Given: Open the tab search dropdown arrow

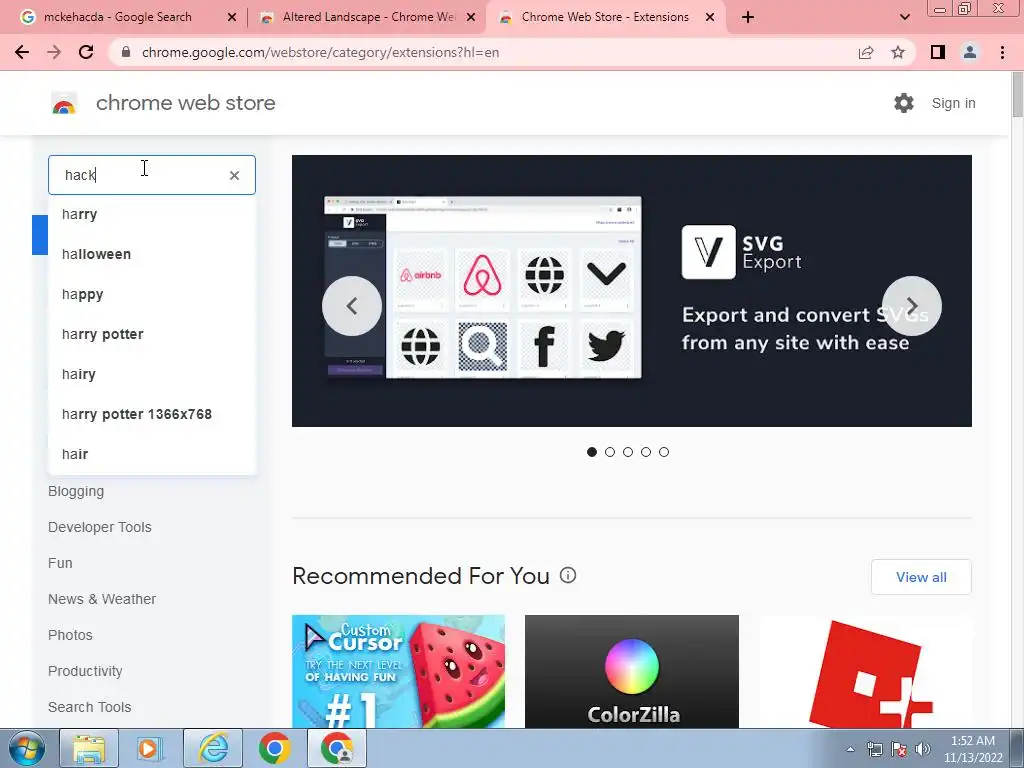Looking at the screenshot, I should (904, 17).
